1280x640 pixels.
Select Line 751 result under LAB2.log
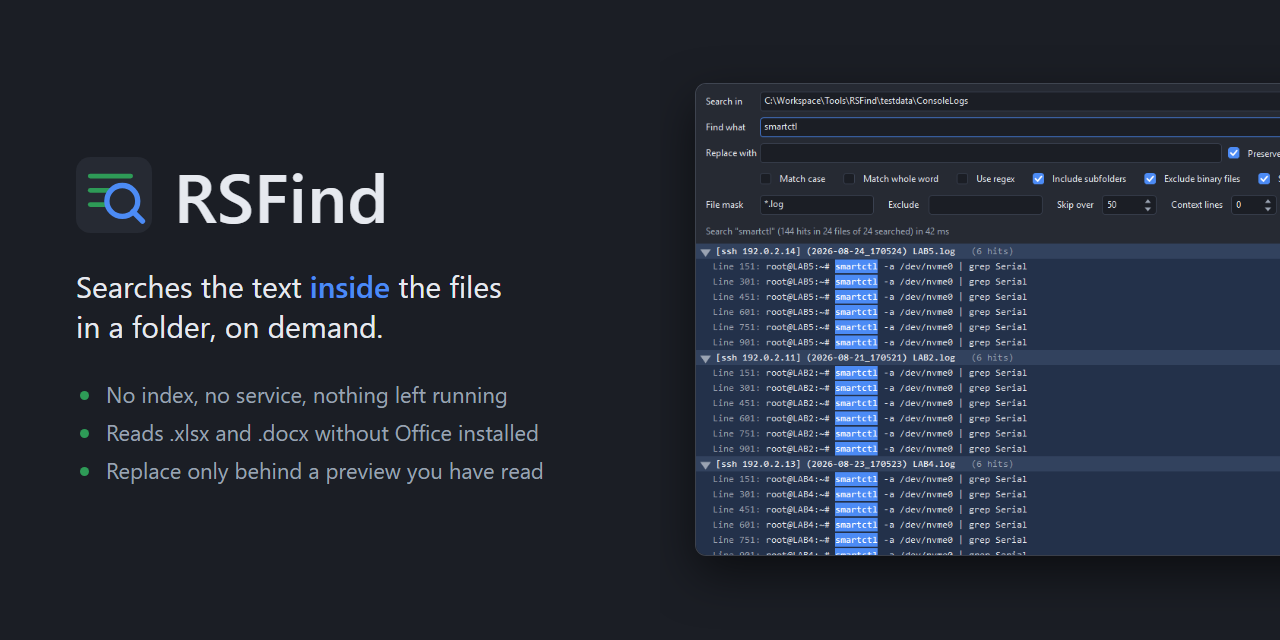988,434
